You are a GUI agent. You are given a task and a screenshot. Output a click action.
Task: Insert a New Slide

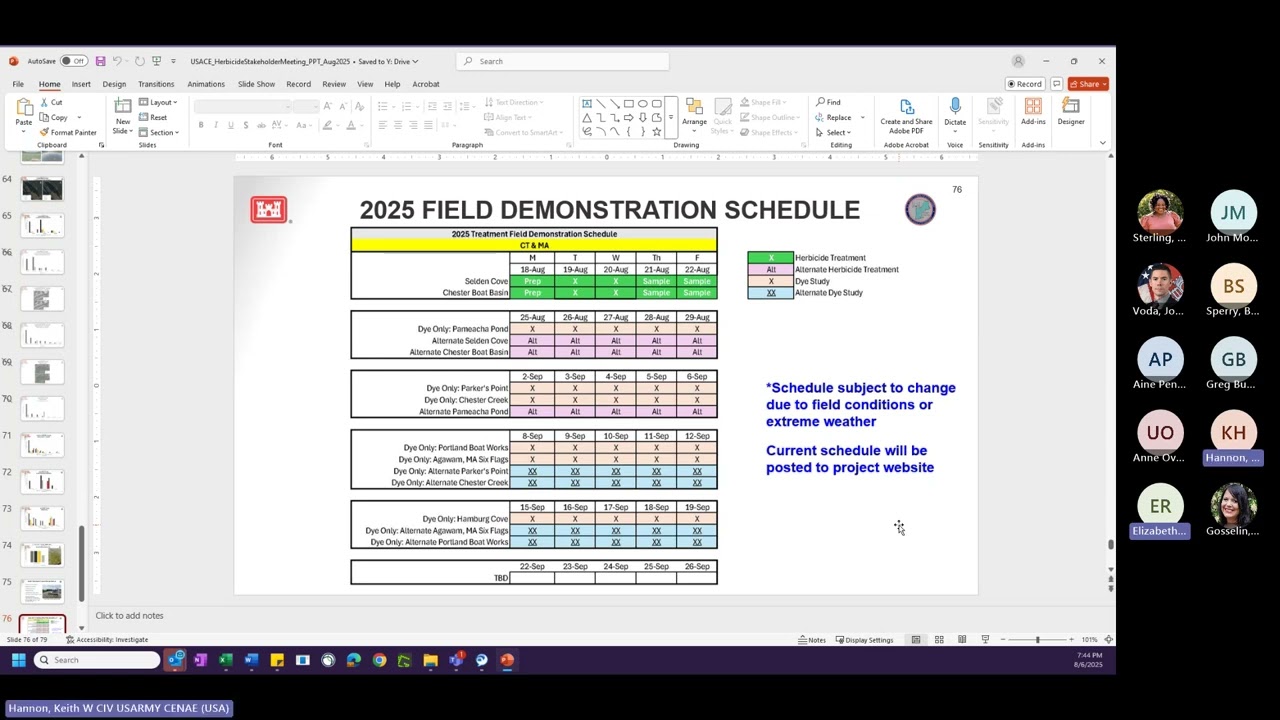(122, 116)
